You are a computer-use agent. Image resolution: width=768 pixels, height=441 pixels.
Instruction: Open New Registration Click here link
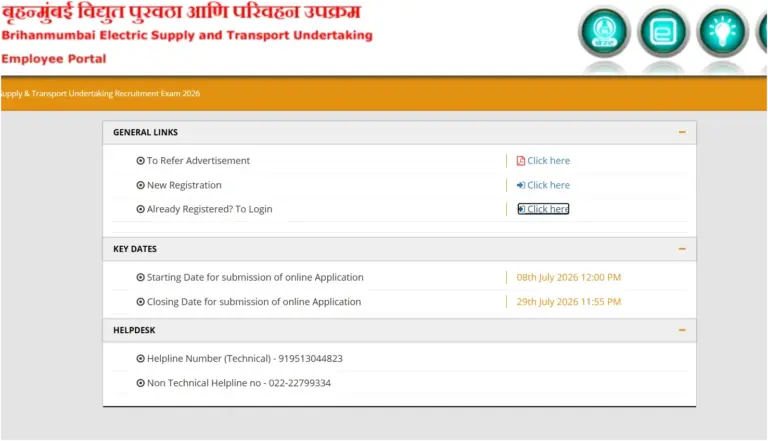[x=549, y=185]
